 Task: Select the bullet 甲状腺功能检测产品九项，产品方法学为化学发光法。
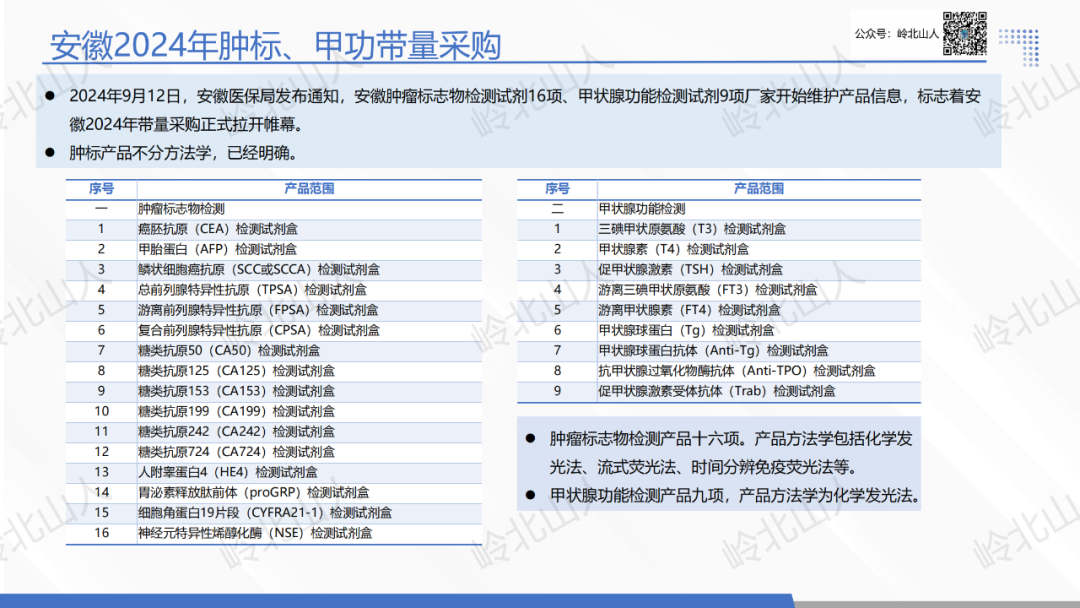pos(735,495)
